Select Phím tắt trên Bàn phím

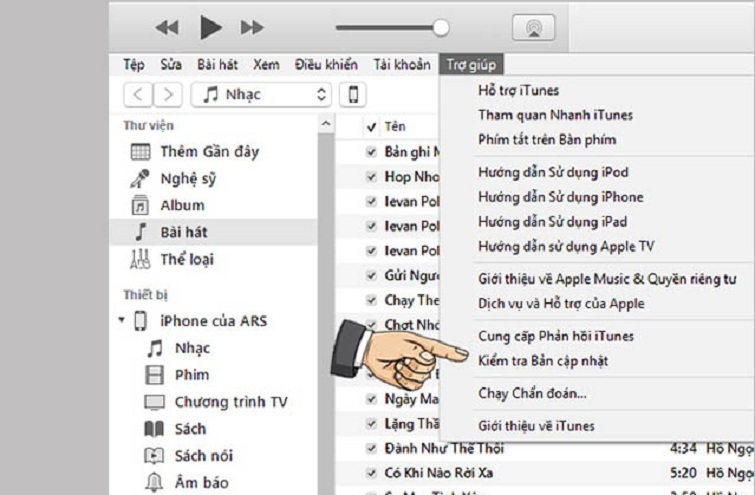[x=547, y=140]
